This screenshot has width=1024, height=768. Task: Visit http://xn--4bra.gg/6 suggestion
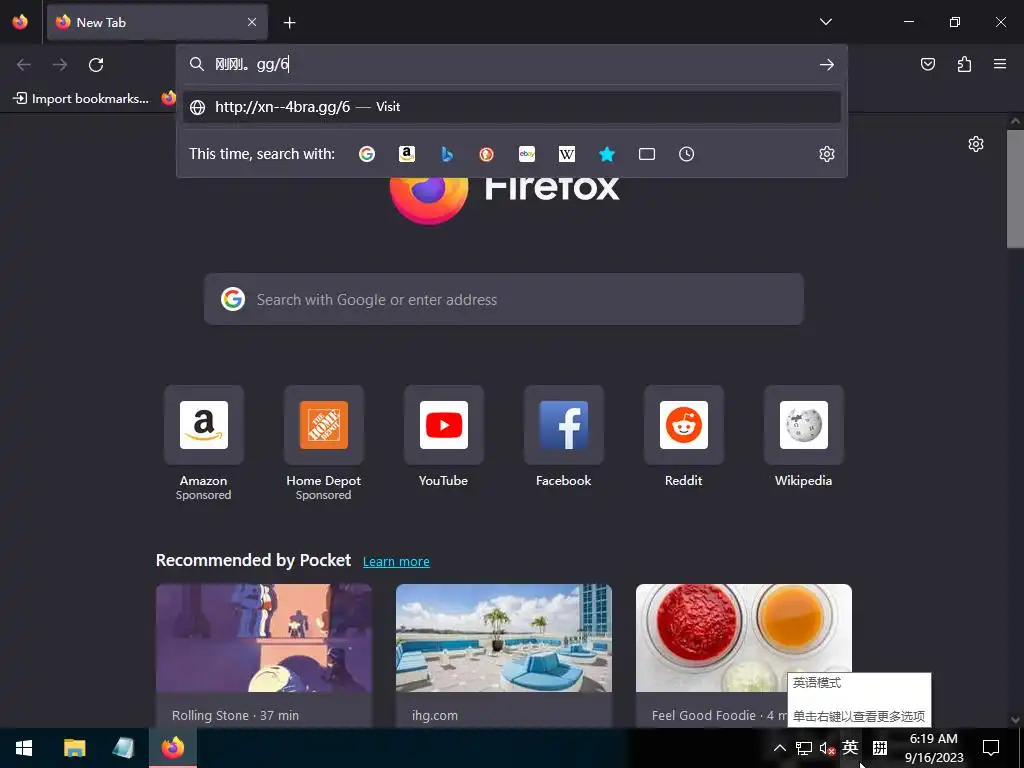511,107
